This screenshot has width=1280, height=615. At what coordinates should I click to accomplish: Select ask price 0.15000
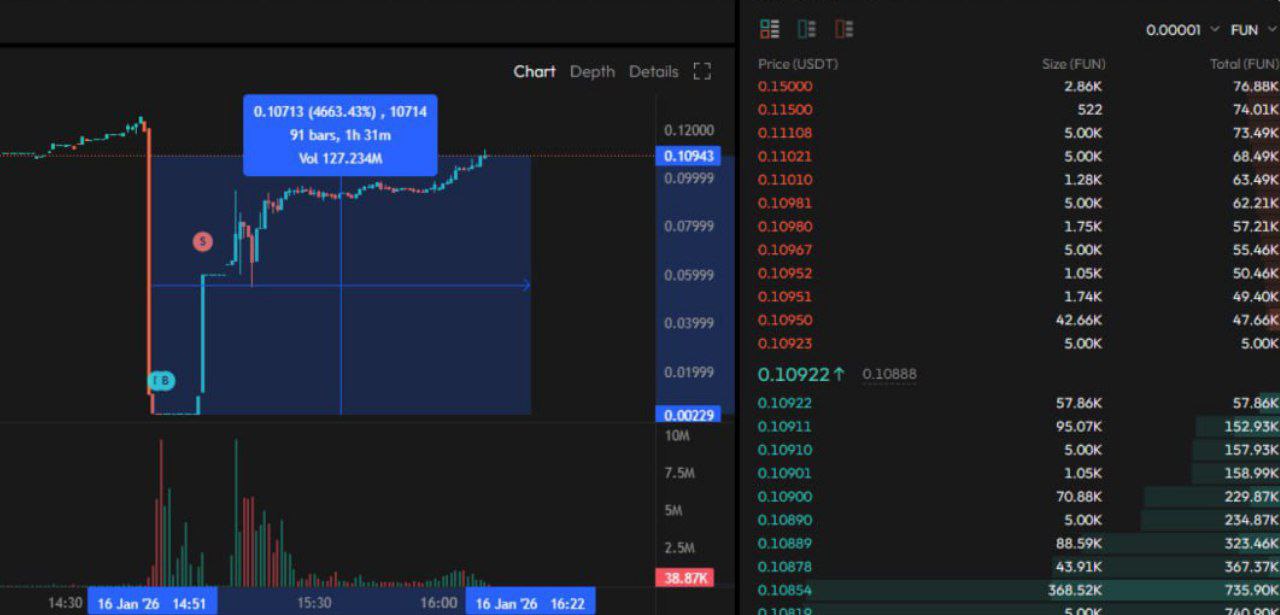click(785, 86)
